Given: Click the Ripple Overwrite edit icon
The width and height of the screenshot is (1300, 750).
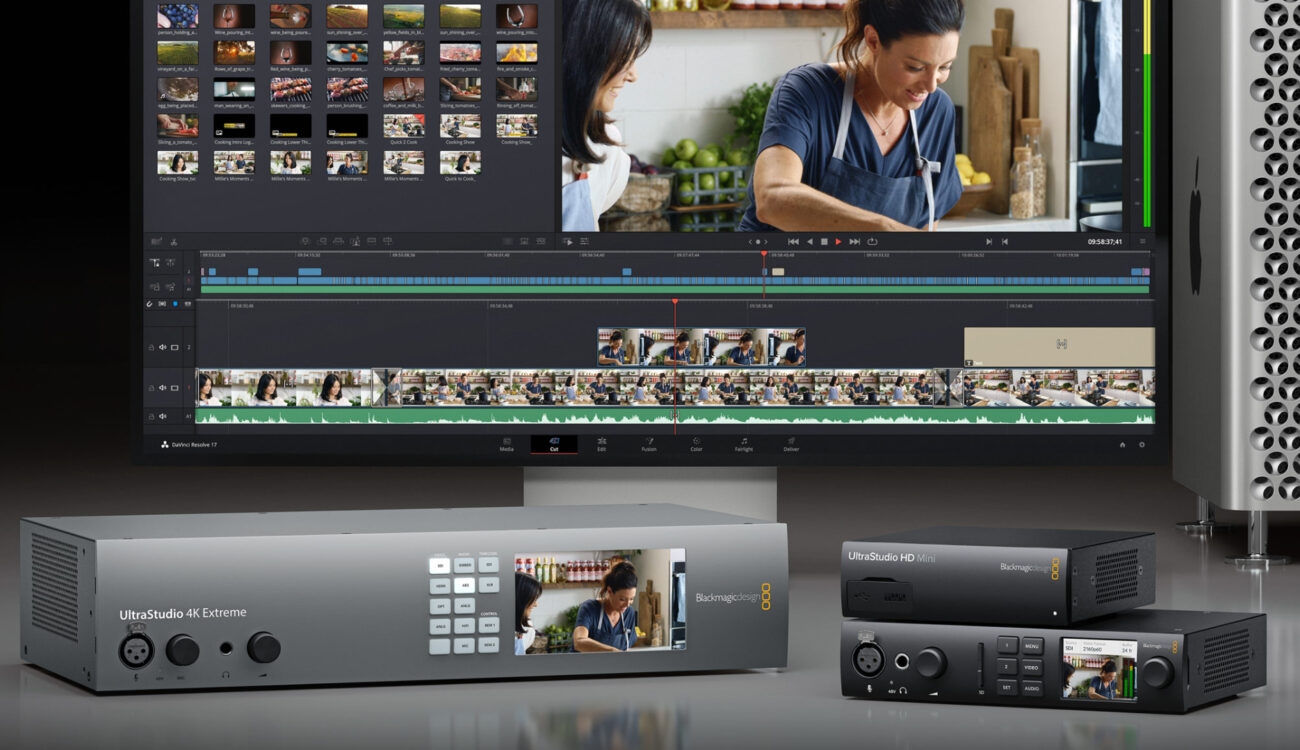Looking at the screenshot, I should 338,241.
